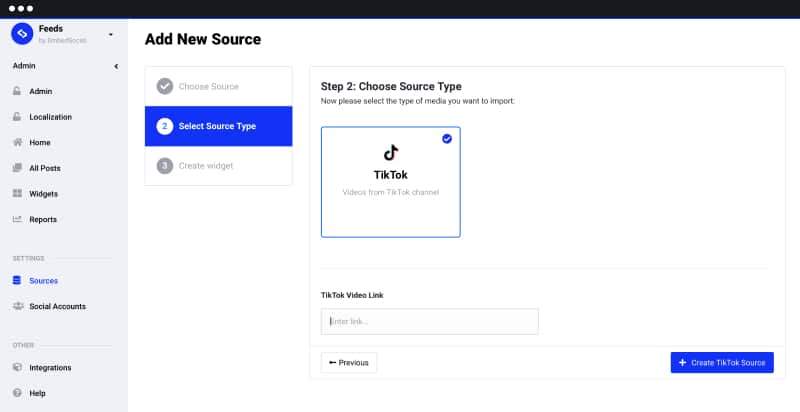Click the Social Accounts people icon
Screen dimensions: 800x412
18,306
